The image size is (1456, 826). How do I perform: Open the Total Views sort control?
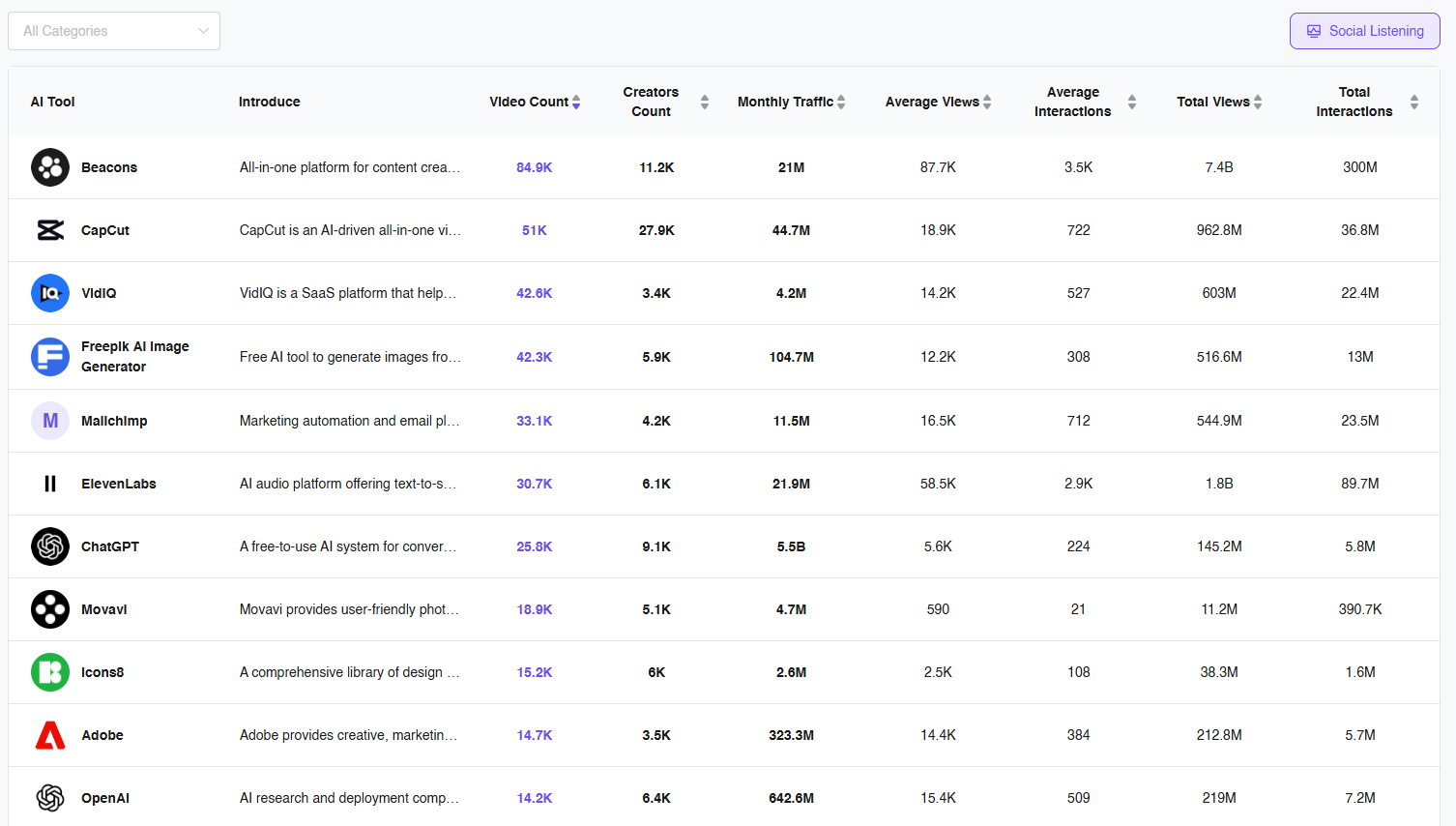tap(1259, 102)
